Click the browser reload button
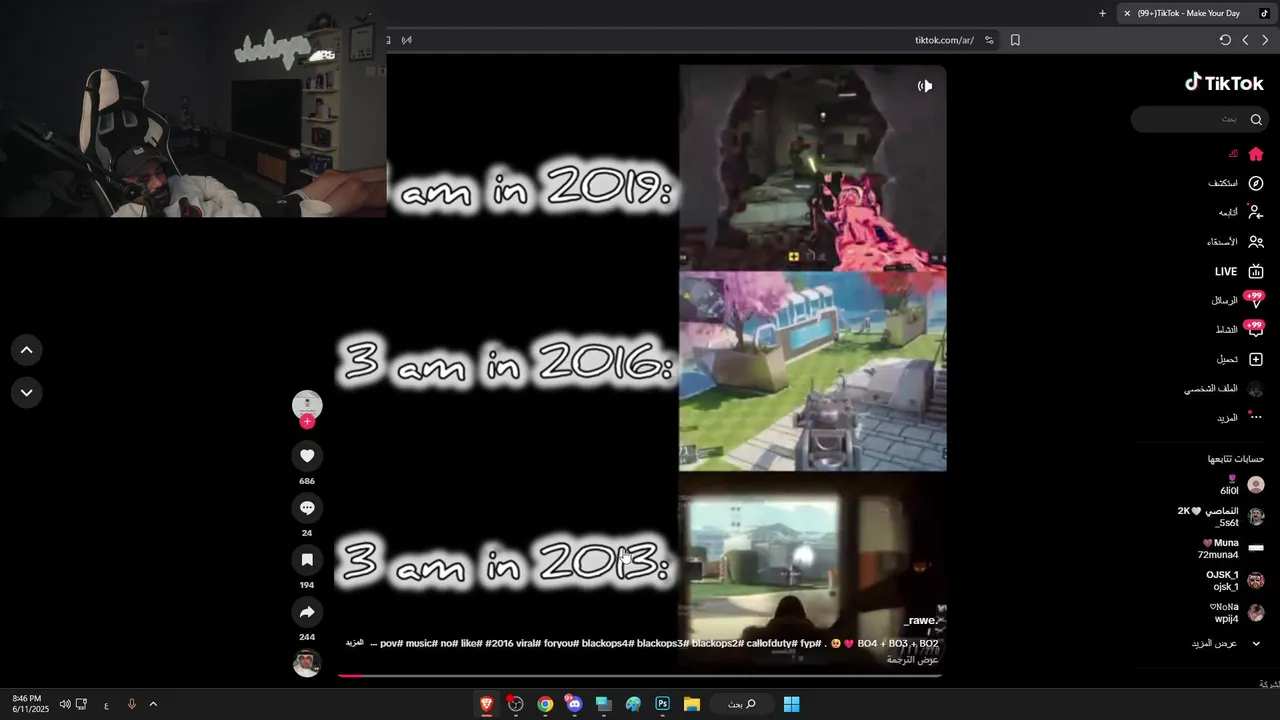This screenshot has height=720, width=1280. point(1225,40)
